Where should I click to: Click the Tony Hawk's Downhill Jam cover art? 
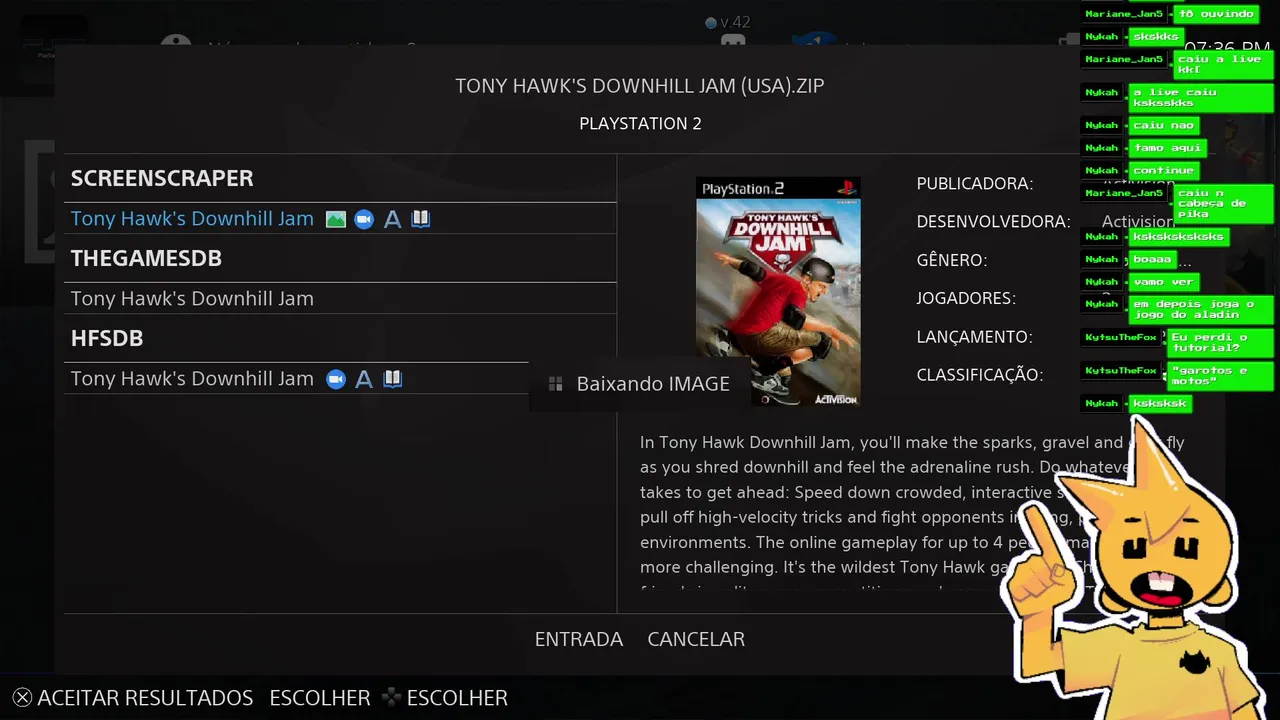(x=778, y=292)
